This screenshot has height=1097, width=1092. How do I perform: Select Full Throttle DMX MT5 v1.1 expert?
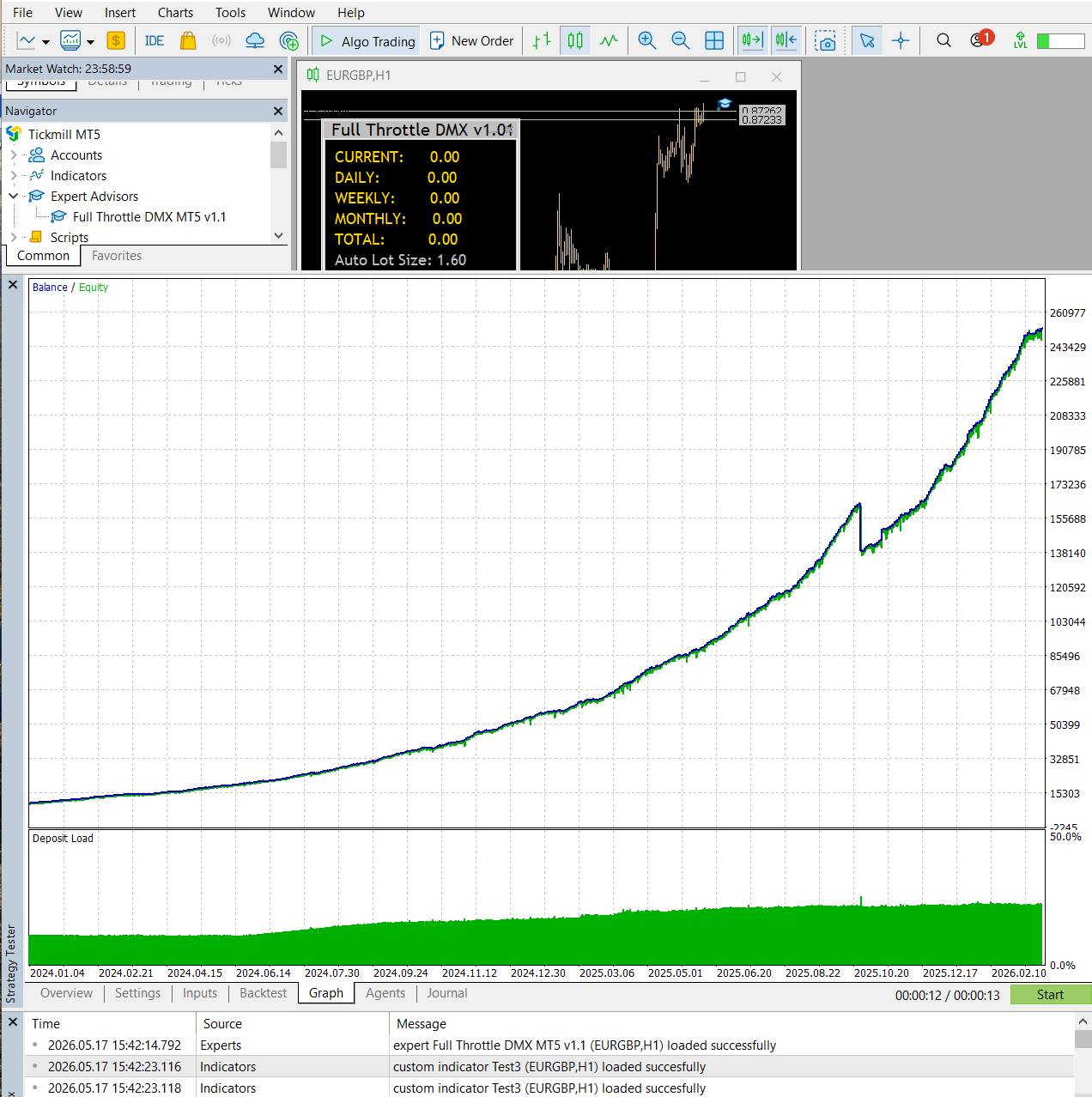click(x=149, y=217)
